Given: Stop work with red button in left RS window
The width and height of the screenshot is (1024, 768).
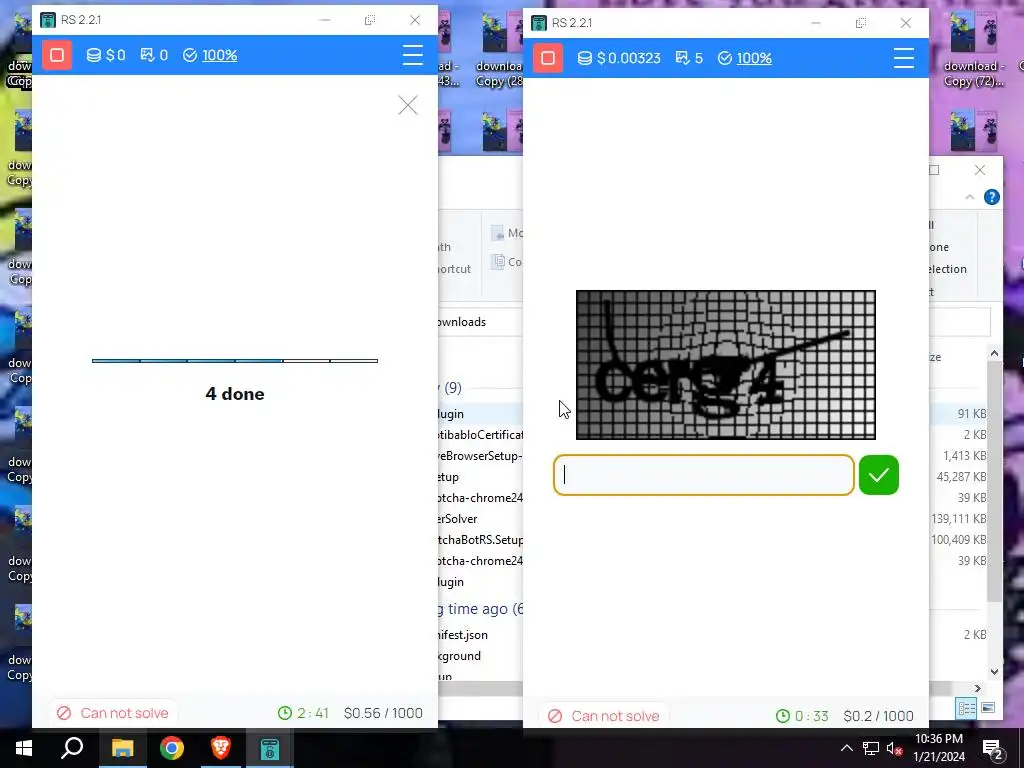Looking at the screenshot, I should [x=57, y=55].
